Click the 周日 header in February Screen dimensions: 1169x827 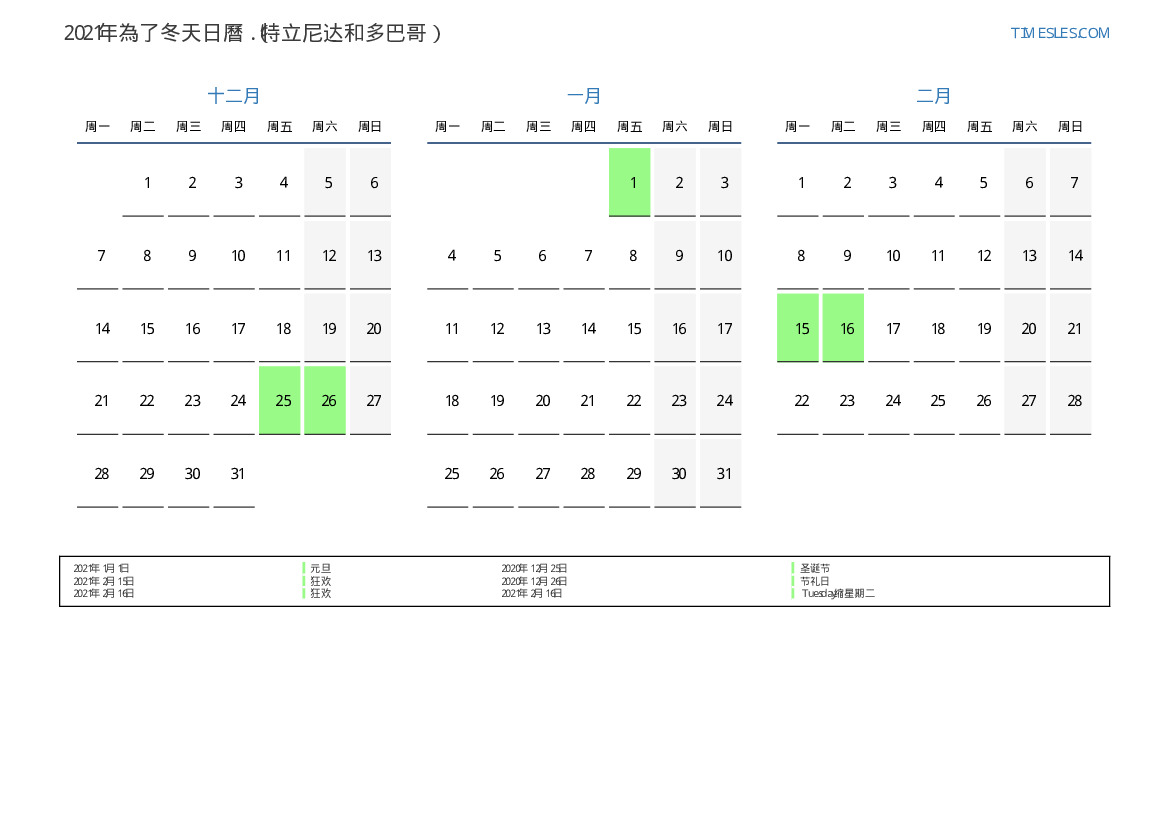coord(1070,127)
